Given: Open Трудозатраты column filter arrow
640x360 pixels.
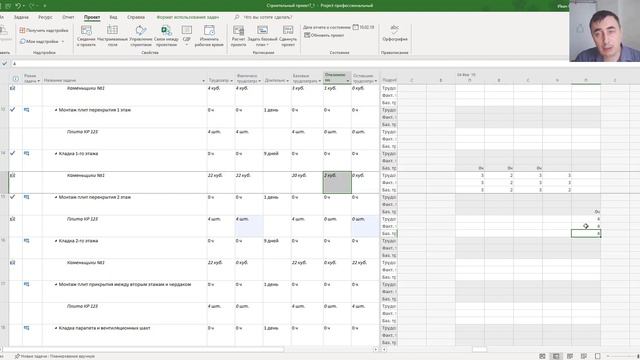Looking at the screenshot, I should pyautogui.click(x=231, y=81).
